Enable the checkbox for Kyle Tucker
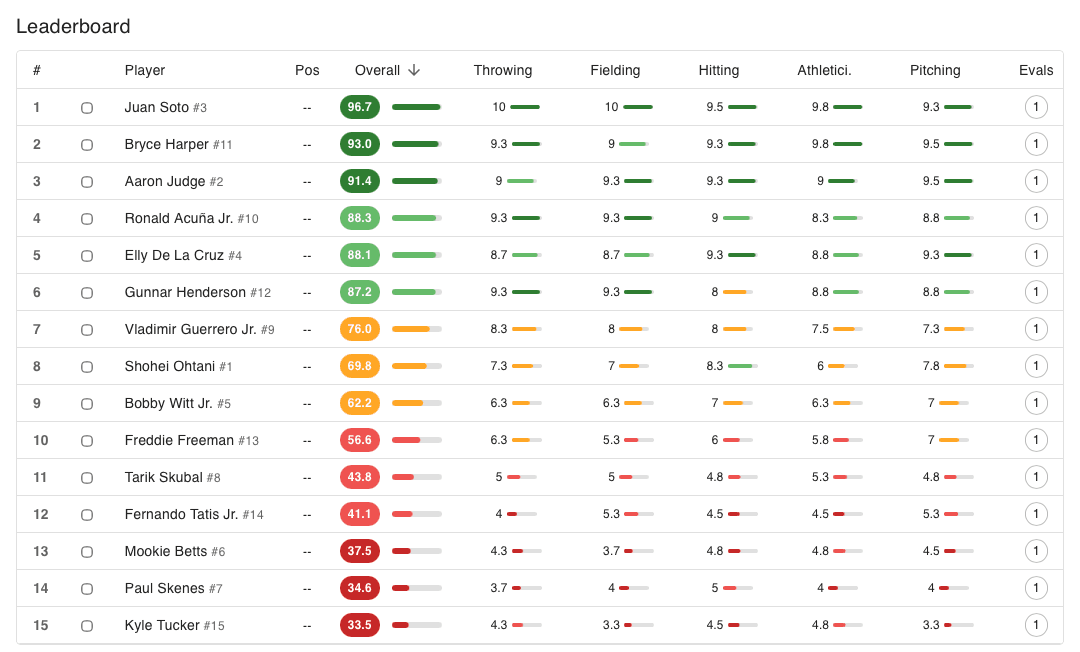 point(87,625)
